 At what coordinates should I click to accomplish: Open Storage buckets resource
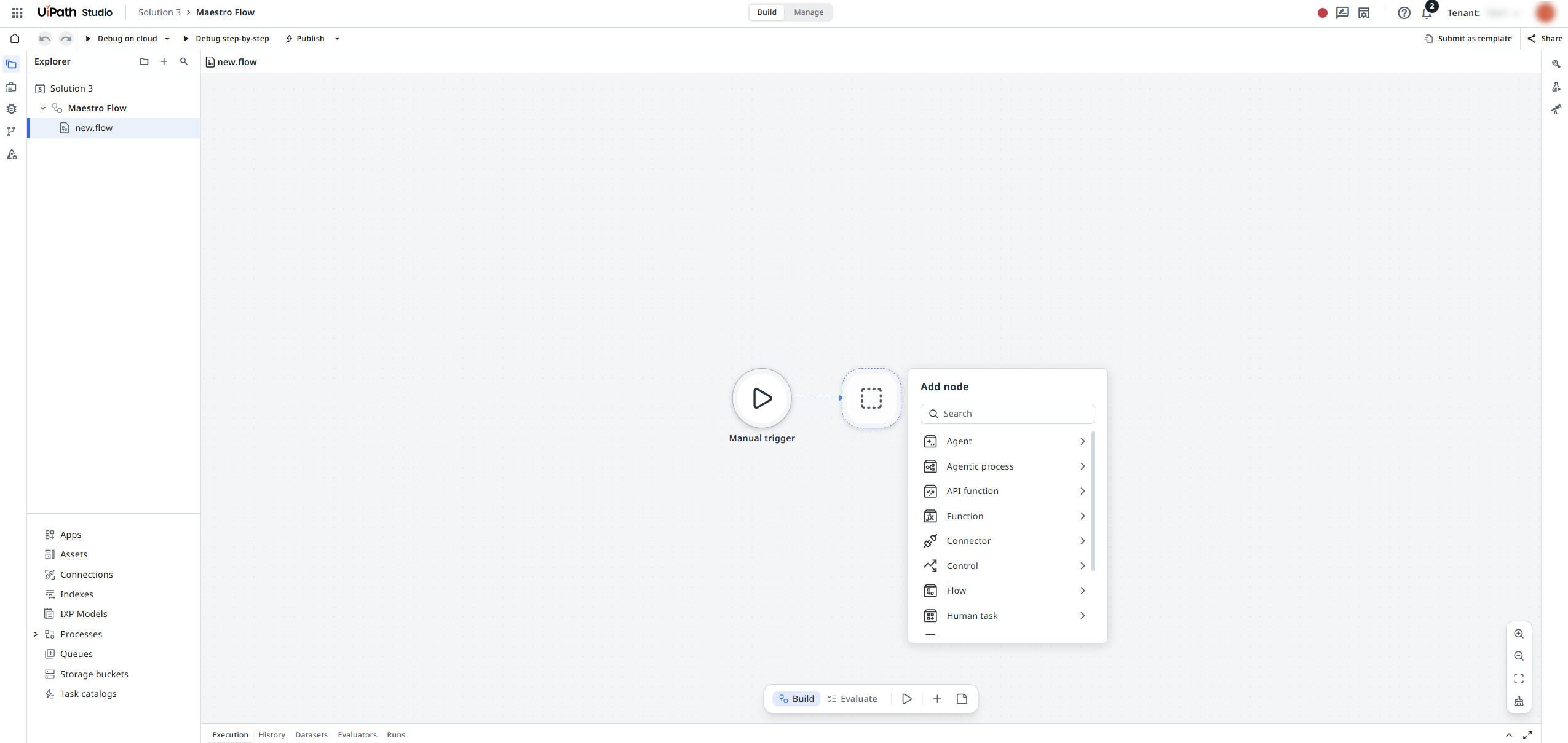(87, 674)
